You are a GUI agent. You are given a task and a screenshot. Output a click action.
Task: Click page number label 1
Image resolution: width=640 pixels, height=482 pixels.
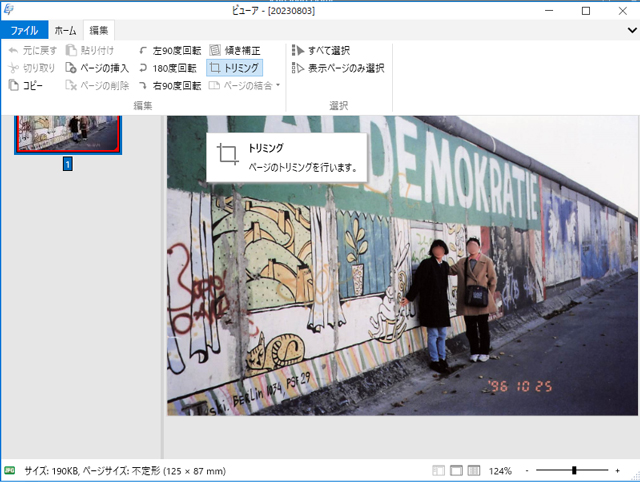[x=68, y=164]
